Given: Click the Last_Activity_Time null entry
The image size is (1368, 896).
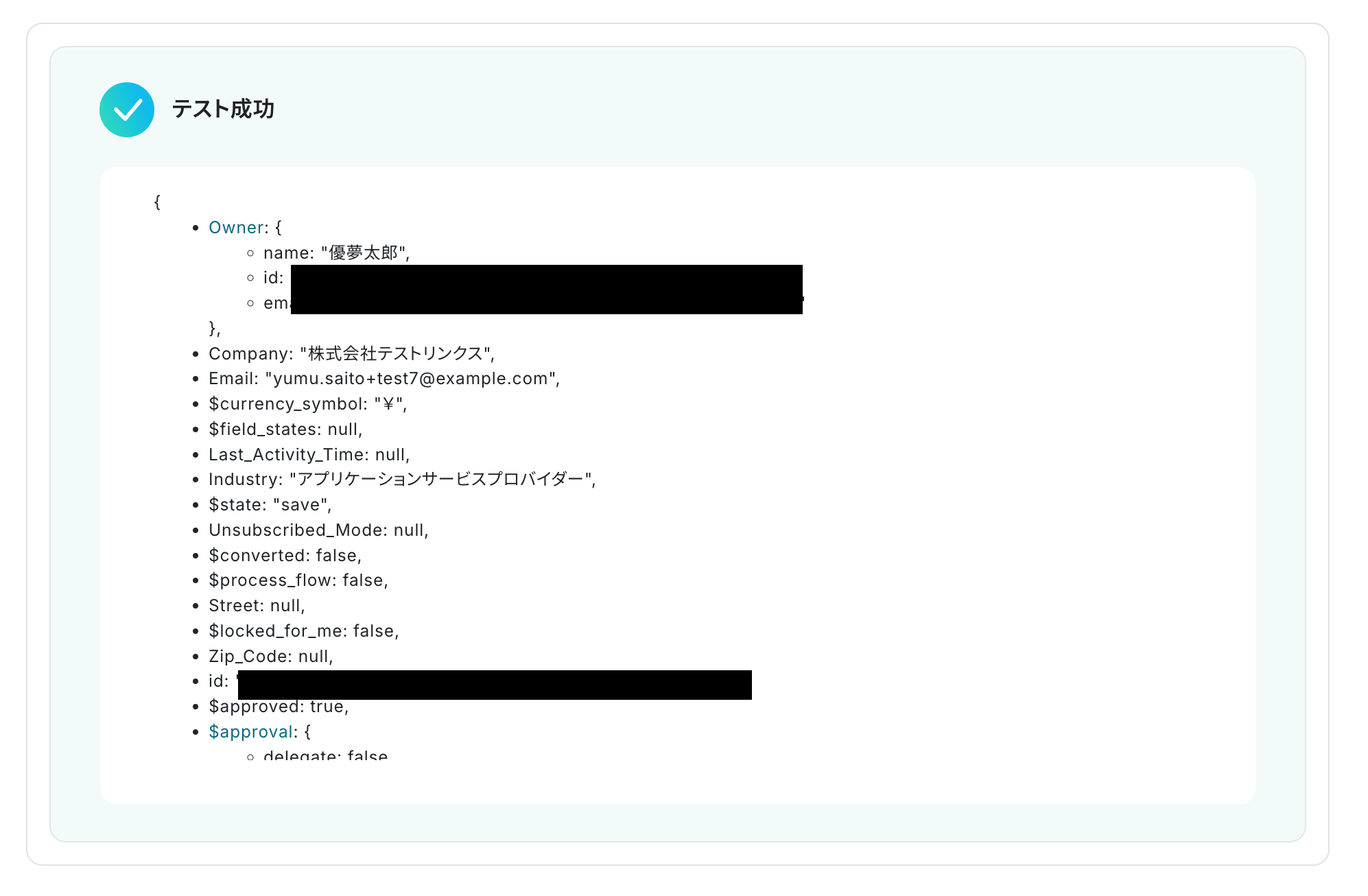Looking at the screenshot, I should pyautogui.click(x=309, y=455).
